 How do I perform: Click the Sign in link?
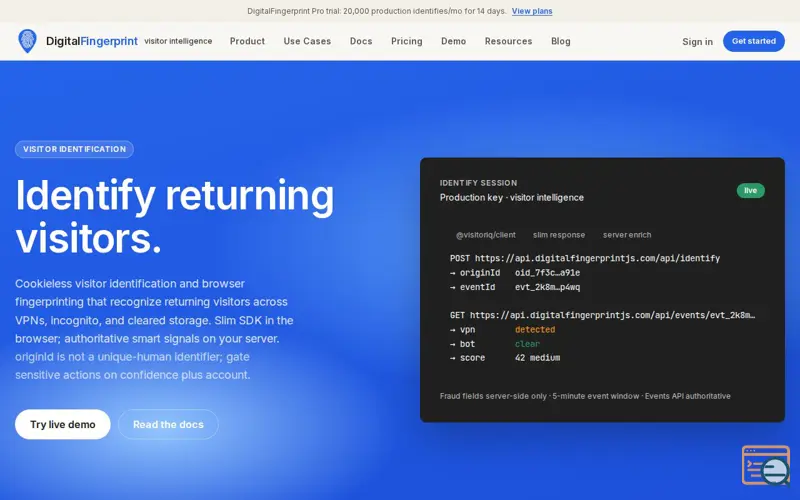pos(697,42)
